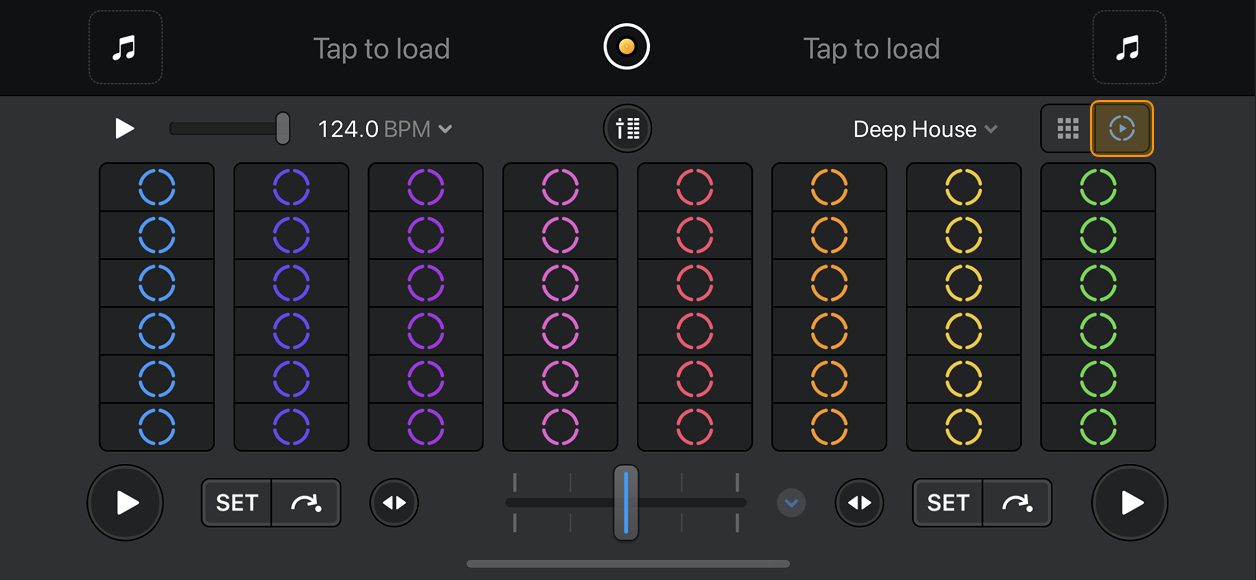Screen dimensions: 1256x580
Task: Open right deck music library icon
Action: point(1129,47)
